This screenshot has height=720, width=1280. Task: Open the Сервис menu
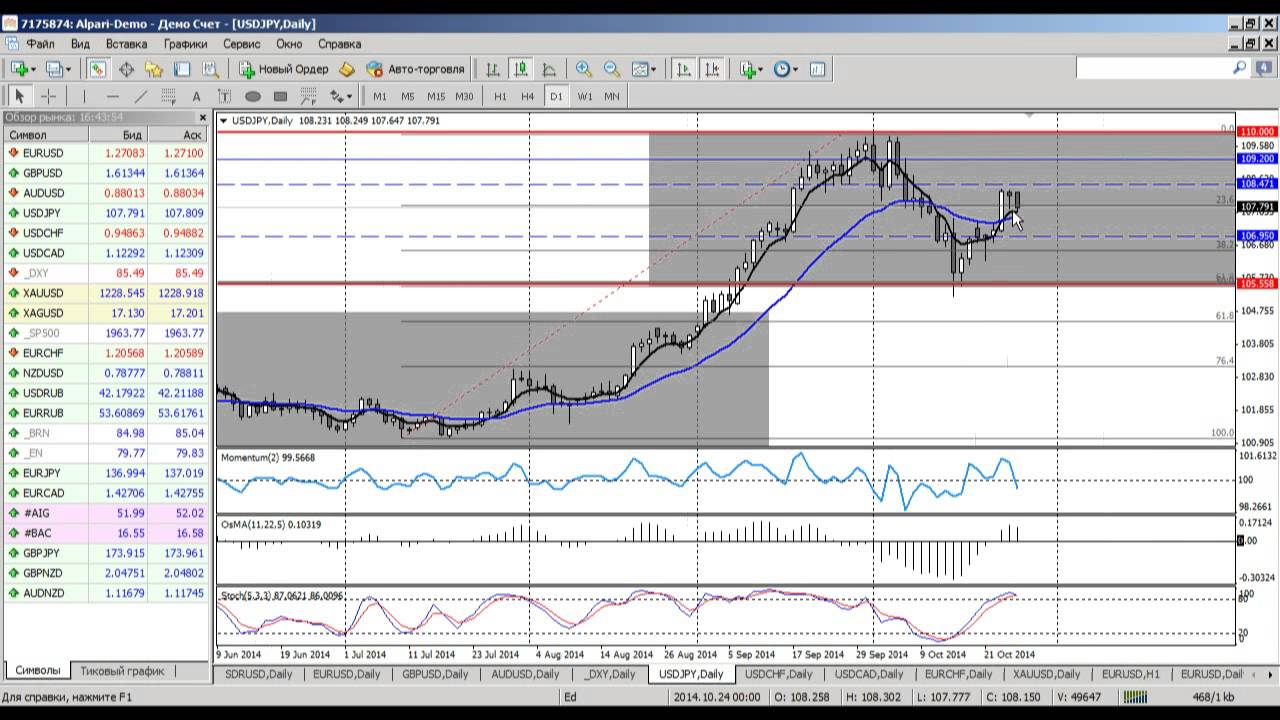click(241, 44)
